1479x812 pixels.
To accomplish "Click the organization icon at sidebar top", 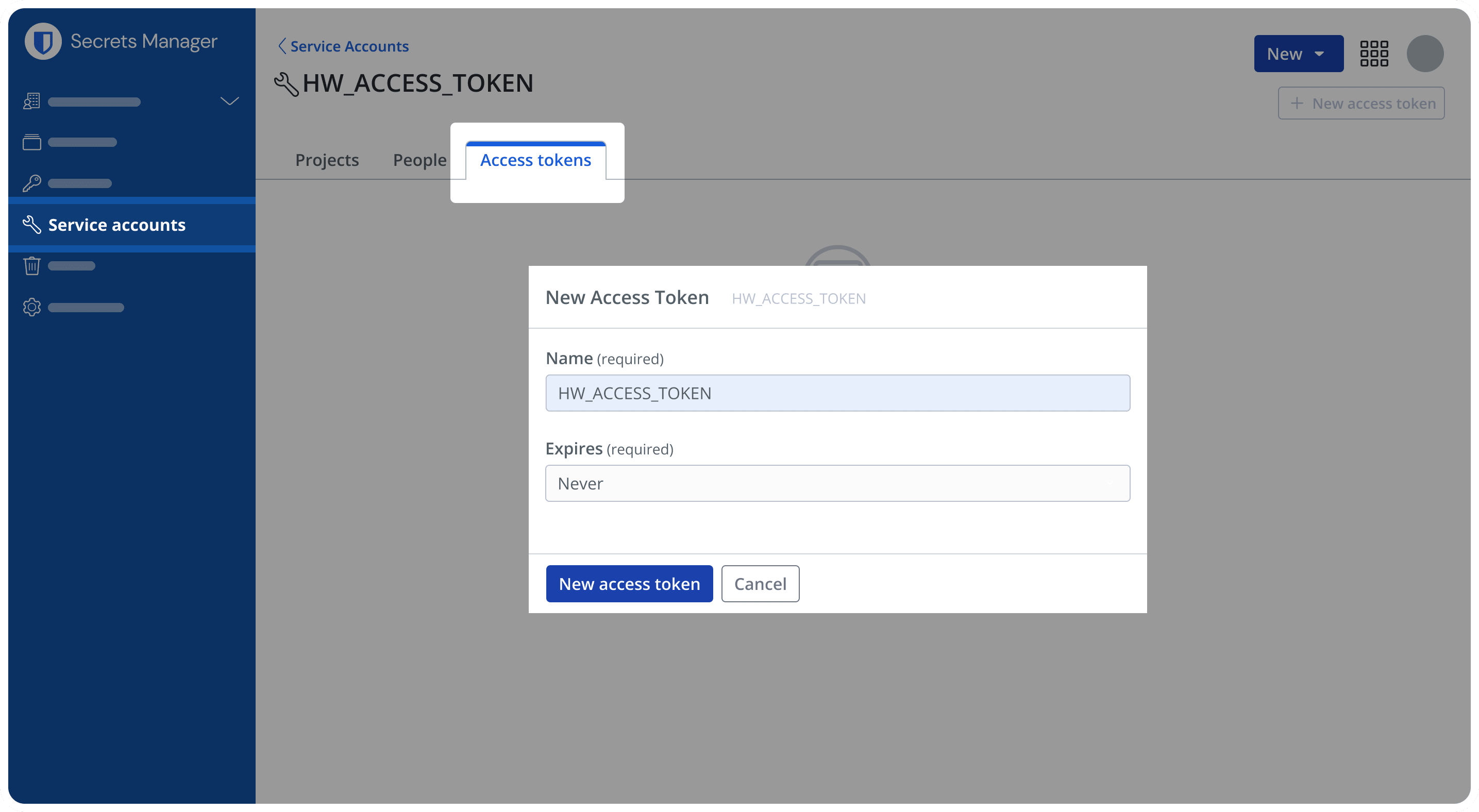I will tap(31, 101).
